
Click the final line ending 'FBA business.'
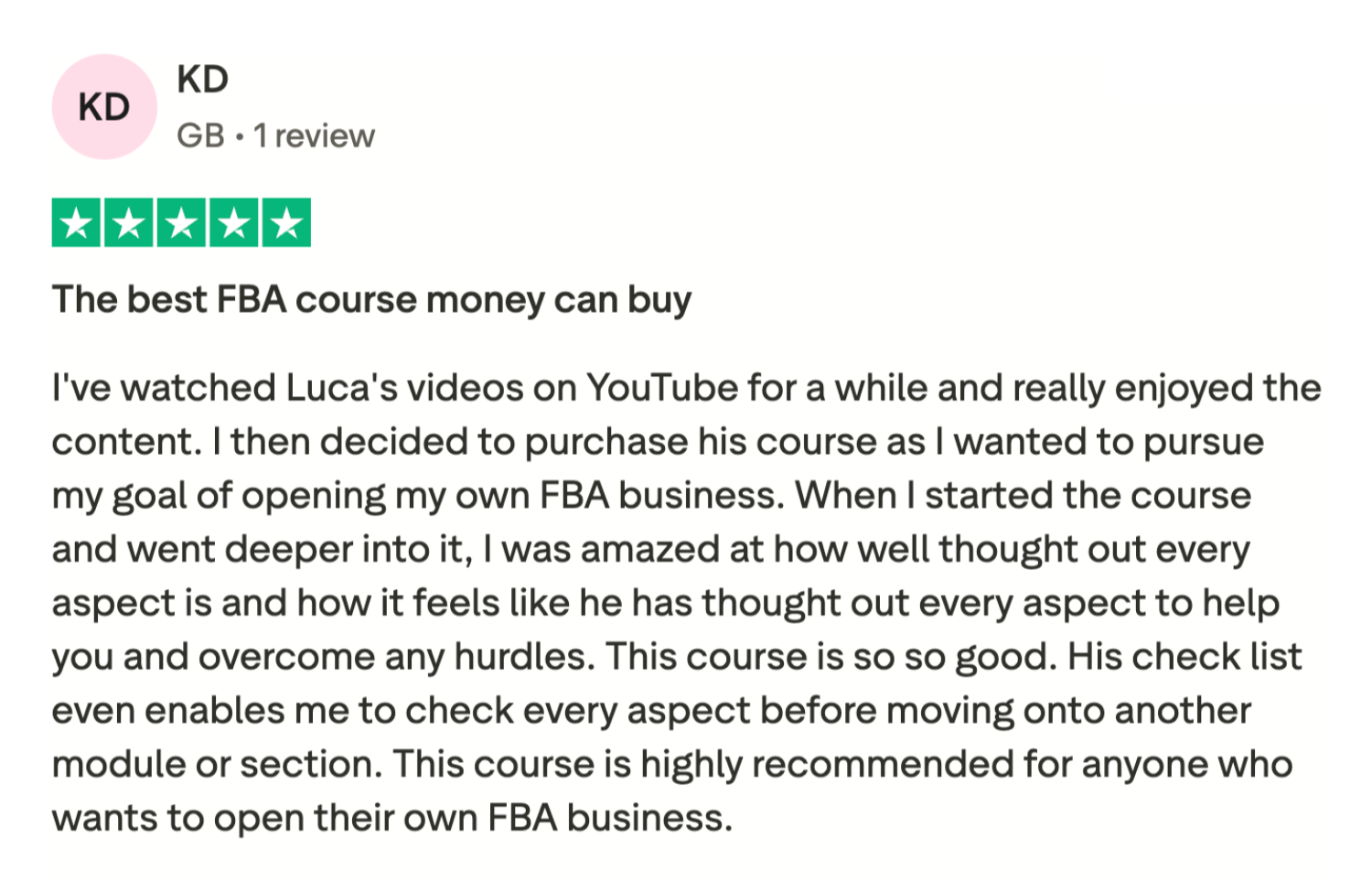[392, 818]
